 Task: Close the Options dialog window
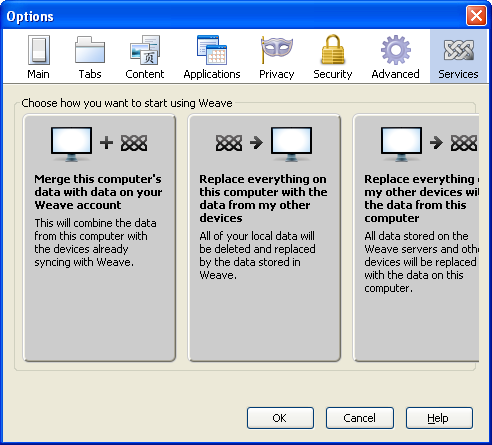point(476,15)
